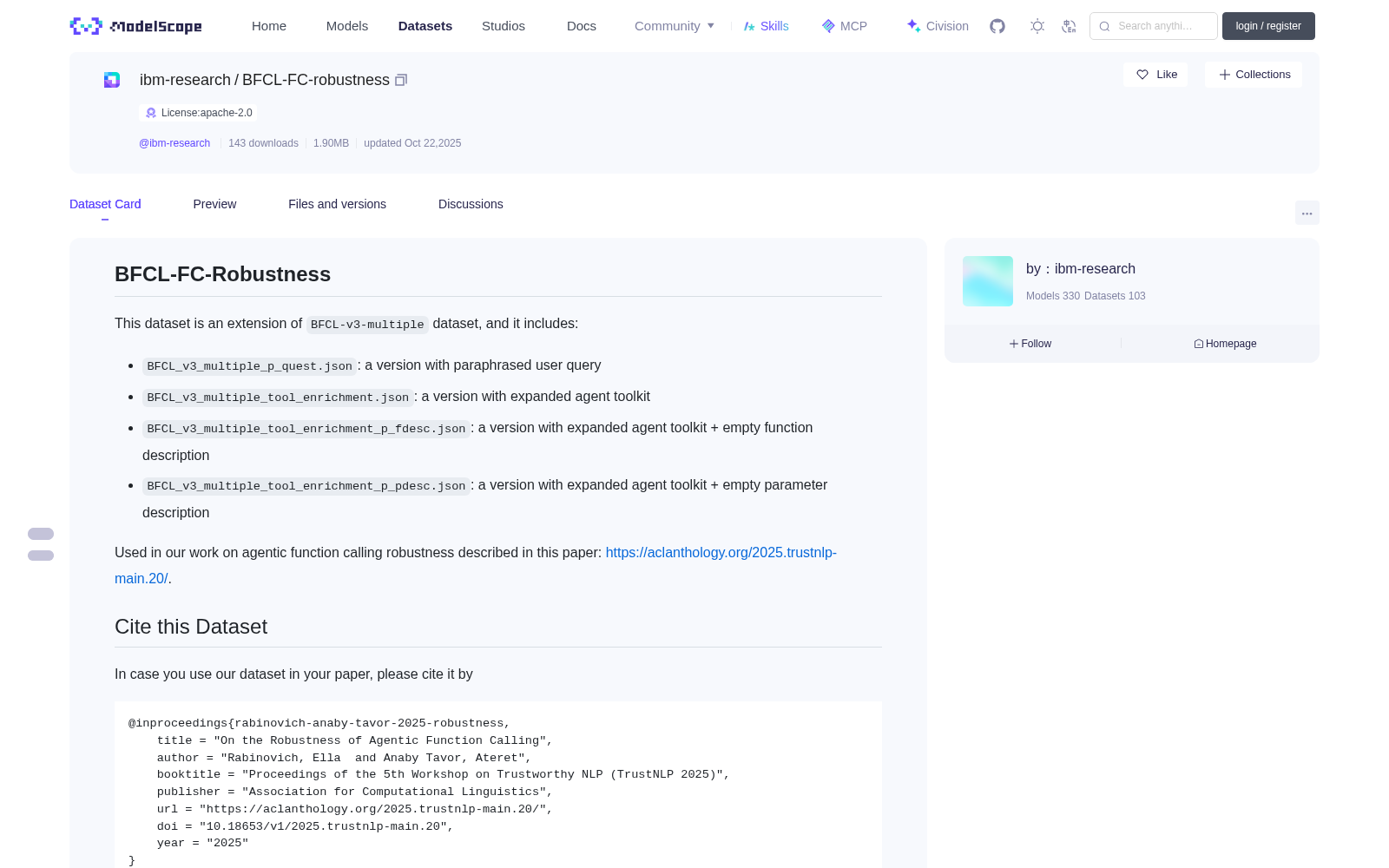Click the BibTeX title line
Viewport: 1389px width, 868px height.
pyautogui.click(x=355, y=740)
